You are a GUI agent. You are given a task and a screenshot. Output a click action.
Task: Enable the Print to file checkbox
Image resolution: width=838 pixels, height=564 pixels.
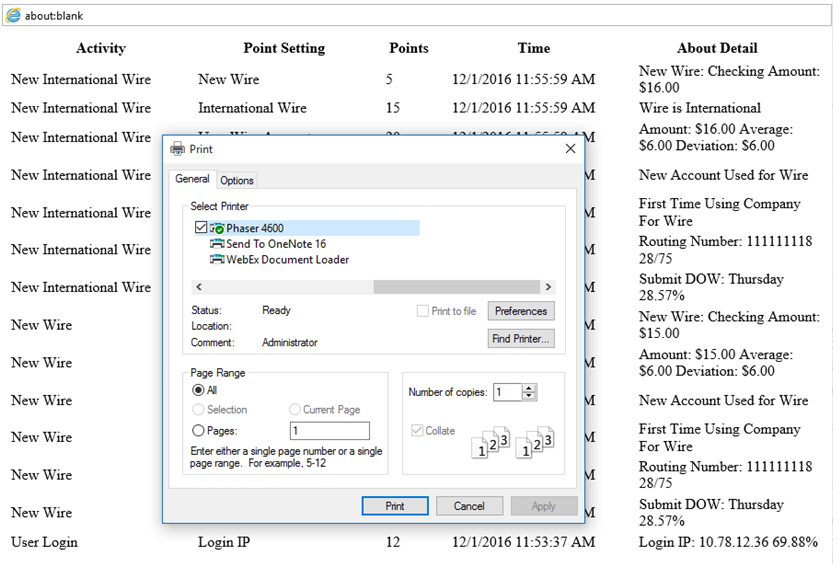coord(423,311)
